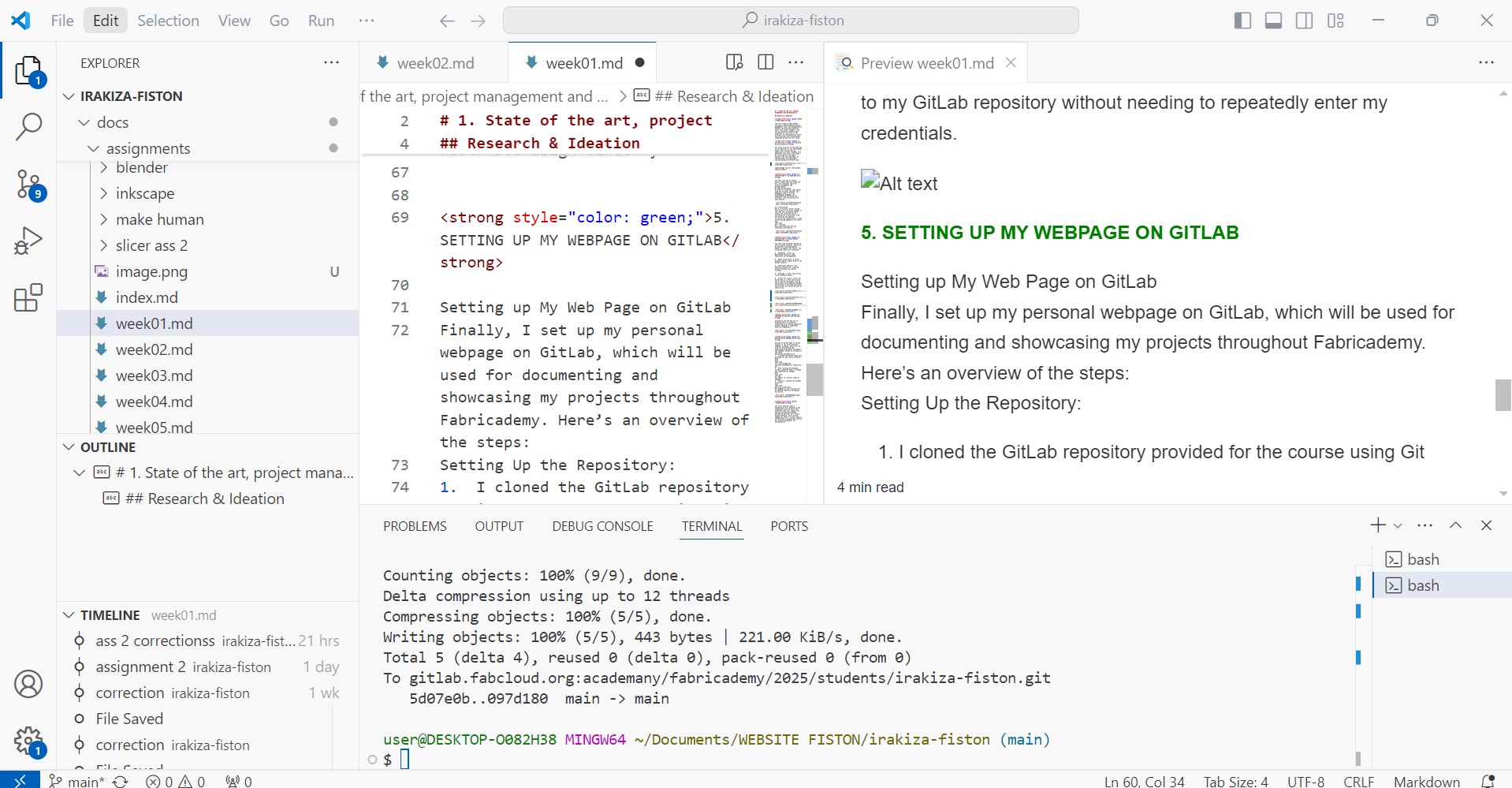
Task: Click the preview pane vertical scrollbar thumb
Action: click(x=1503, y=395)
